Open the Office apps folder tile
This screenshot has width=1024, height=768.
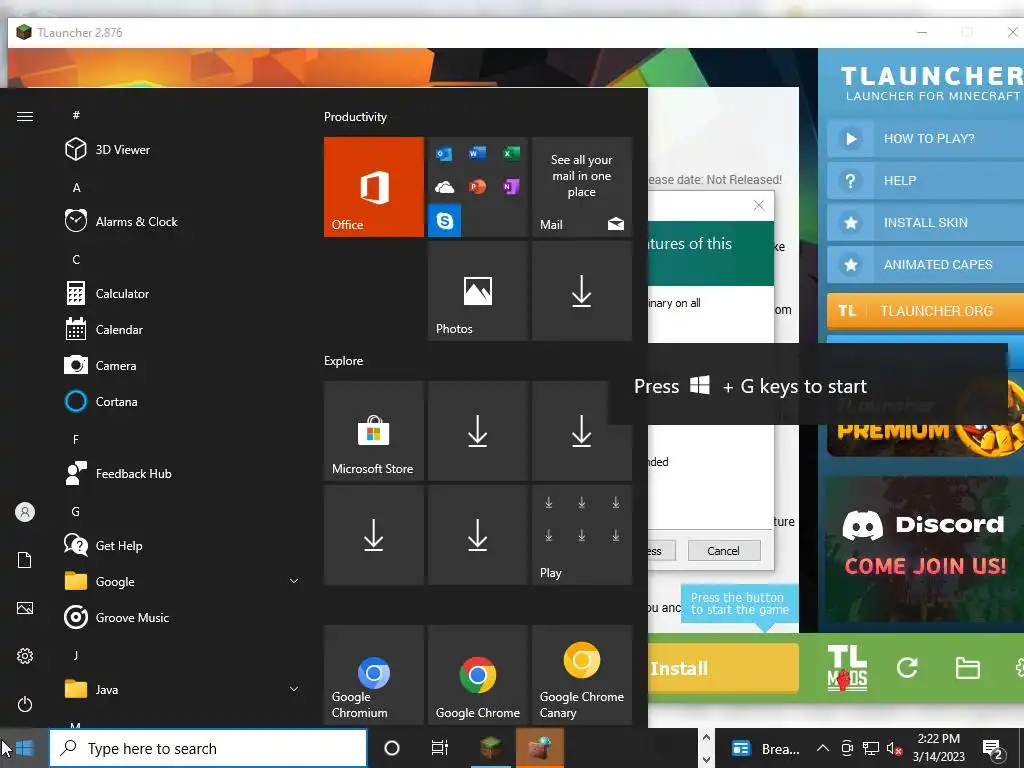[x=477, y=187]
